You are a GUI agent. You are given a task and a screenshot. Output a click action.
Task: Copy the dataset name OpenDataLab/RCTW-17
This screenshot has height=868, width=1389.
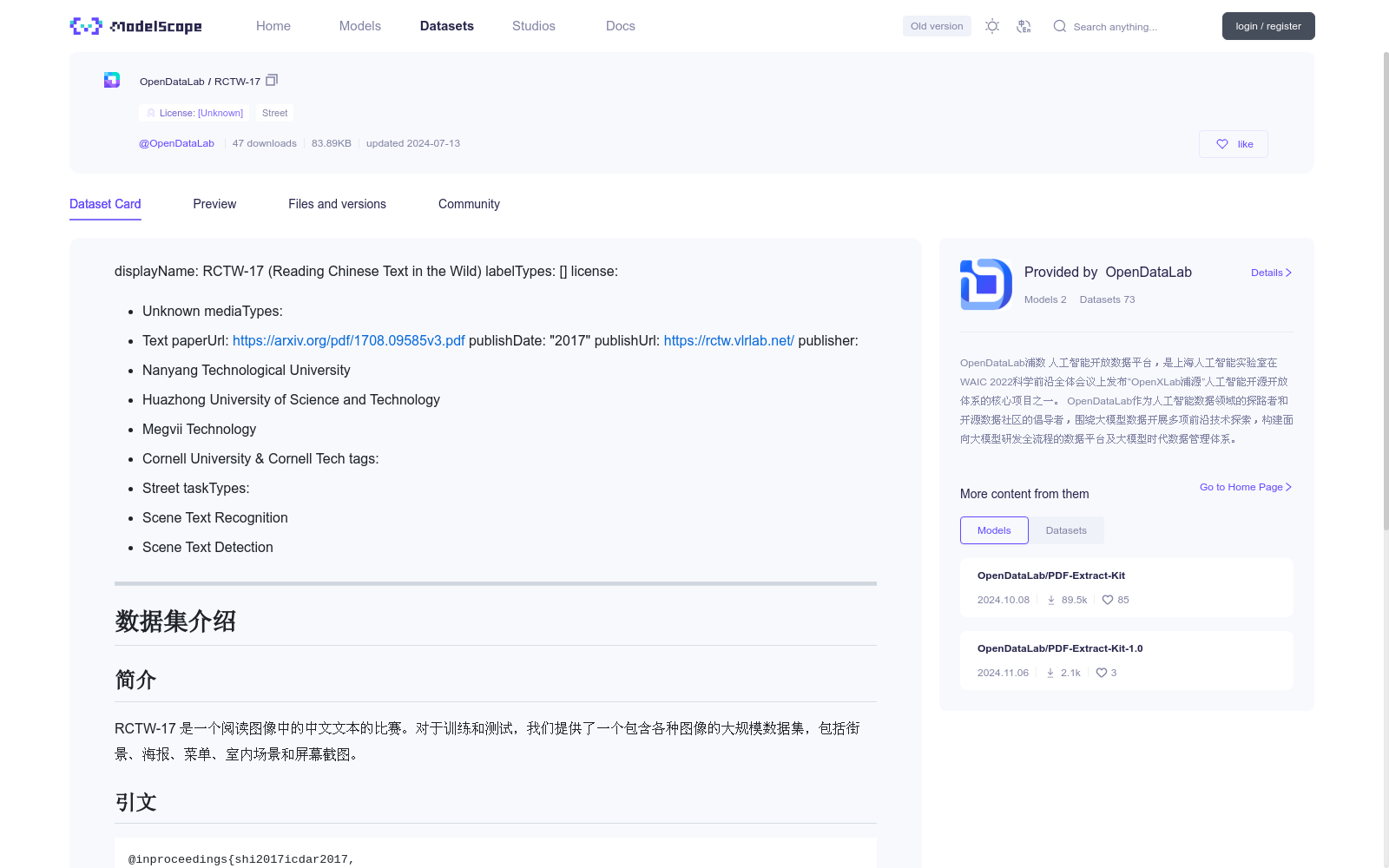tap(272, 80)
